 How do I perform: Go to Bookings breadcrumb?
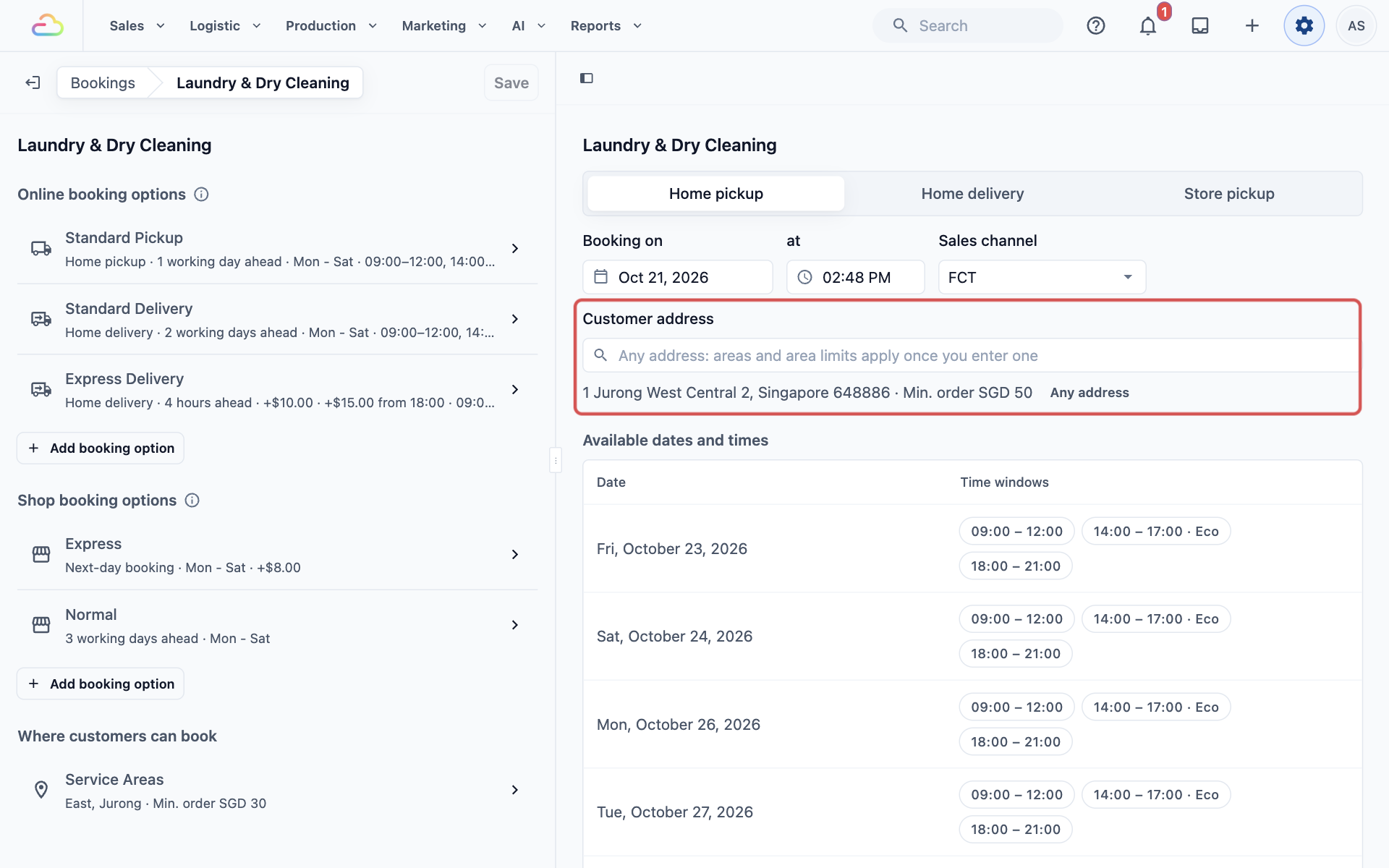coord(103,82)
